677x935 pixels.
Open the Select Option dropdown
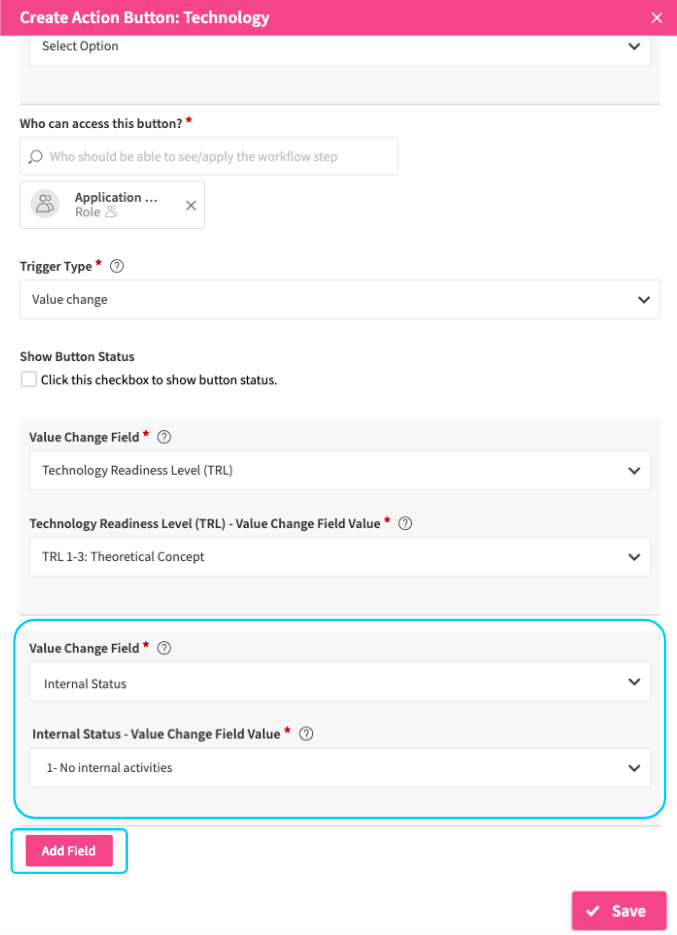340,47
